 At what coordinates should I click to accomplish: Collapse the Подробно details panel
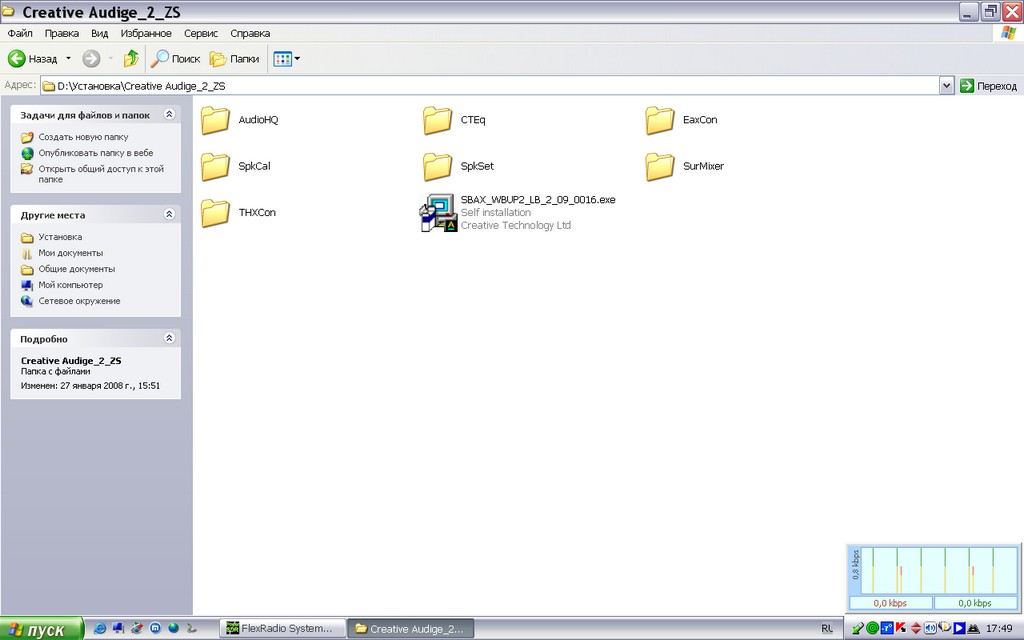coord(169,339)
